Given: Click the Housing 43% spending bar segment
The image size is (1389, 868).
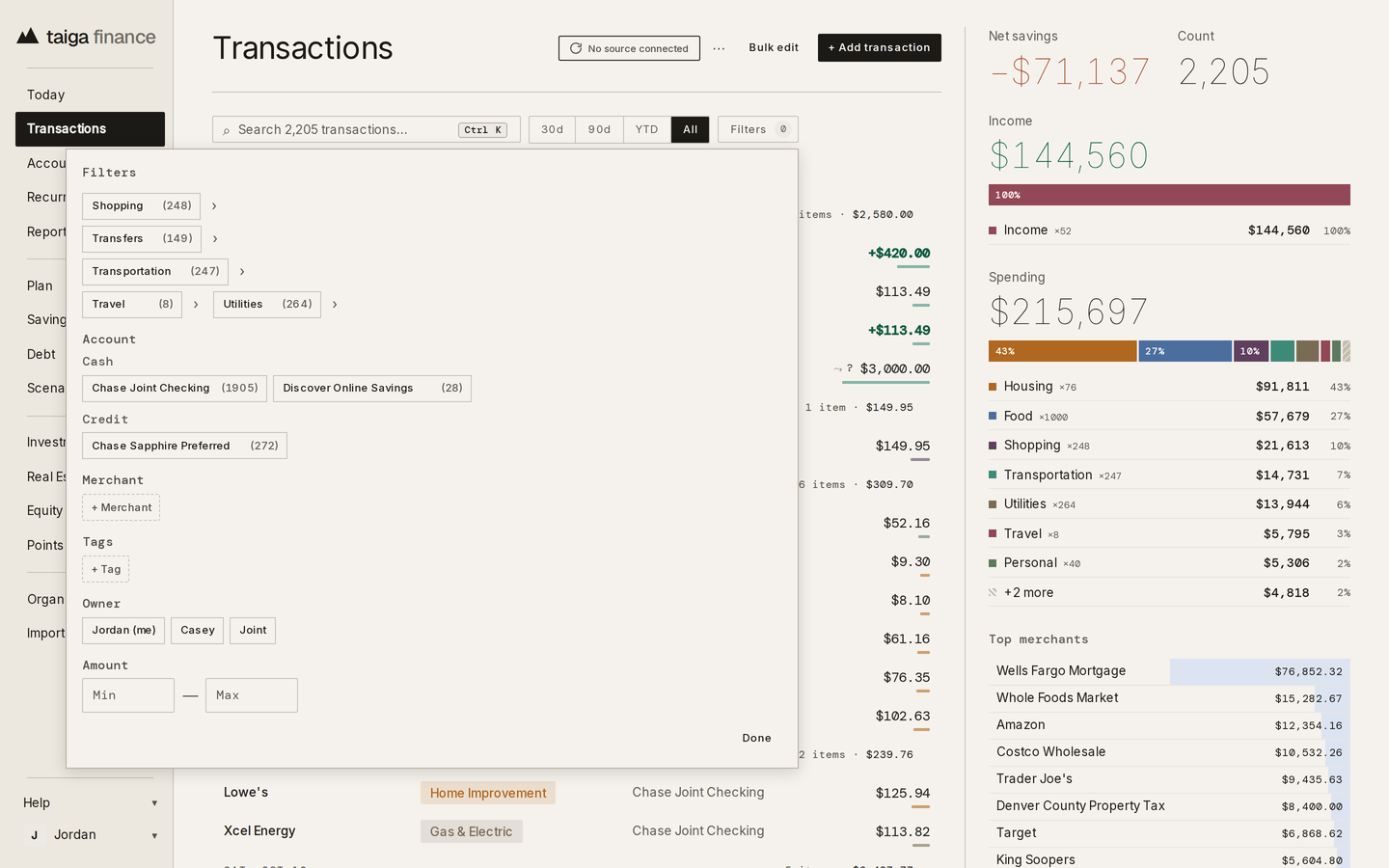Looking at the screenshot, I should (1063, 351).
